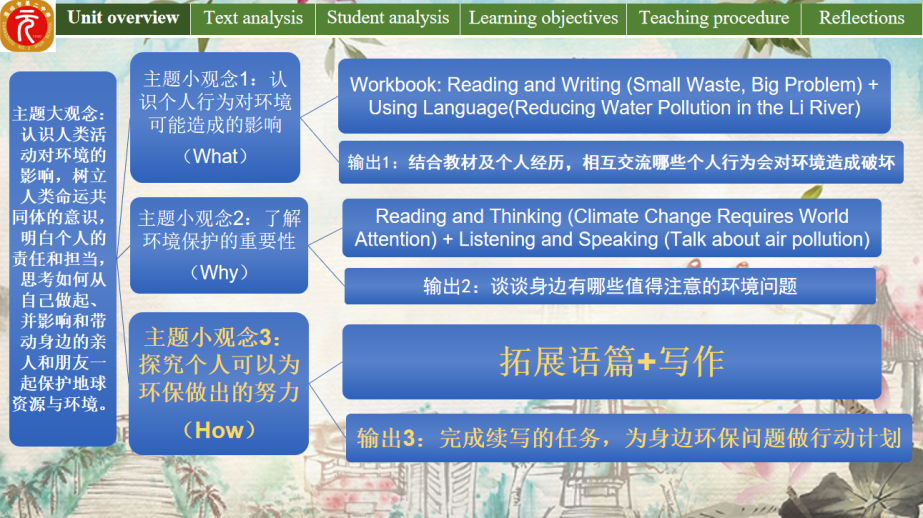The image size is (923, 518).
Task: Select the Learning objectives tab
Action: [543, 18]
